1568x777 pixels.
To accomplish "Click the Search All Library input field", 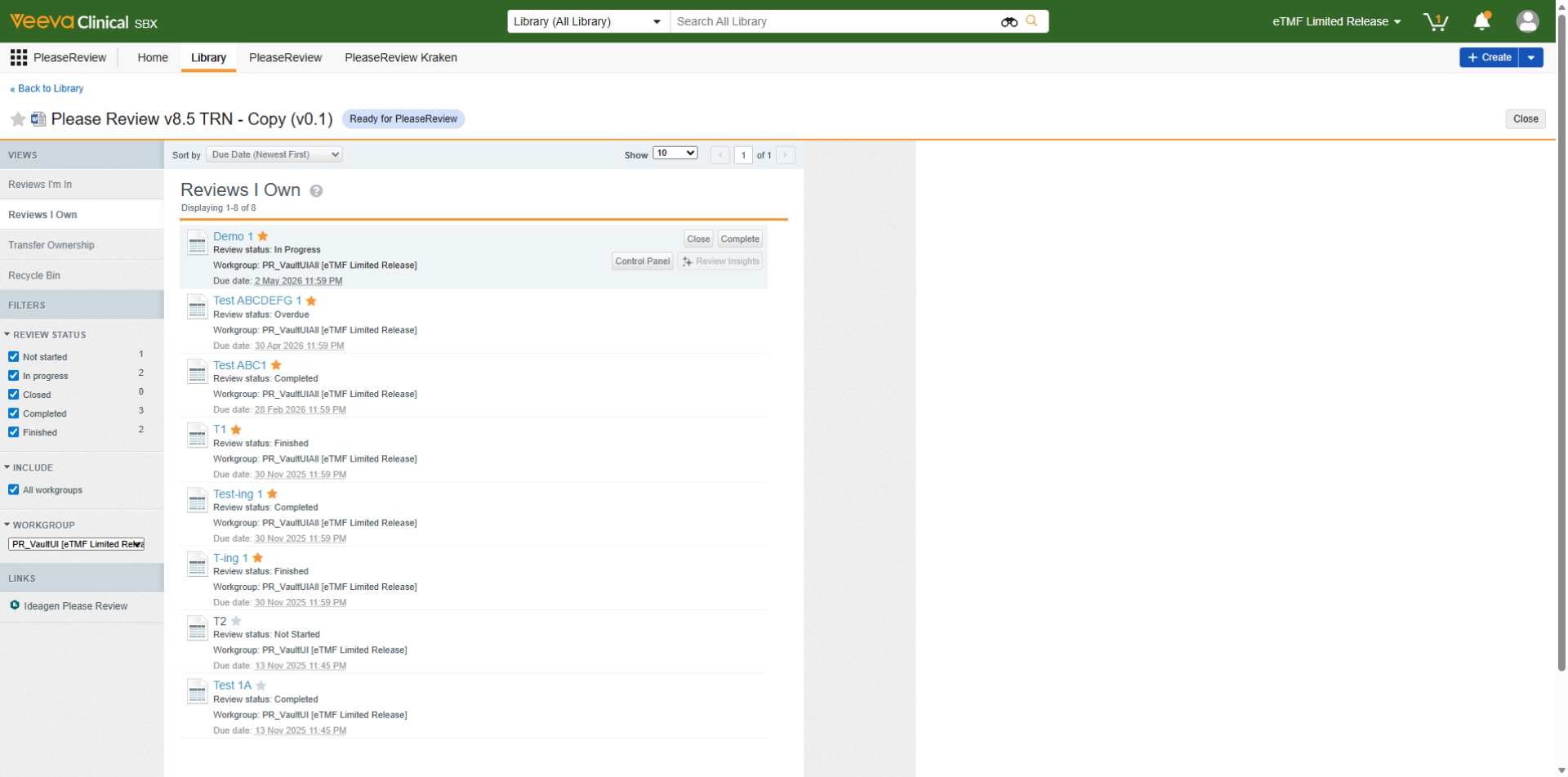I will pyautogui.click(x=835, y=21).
